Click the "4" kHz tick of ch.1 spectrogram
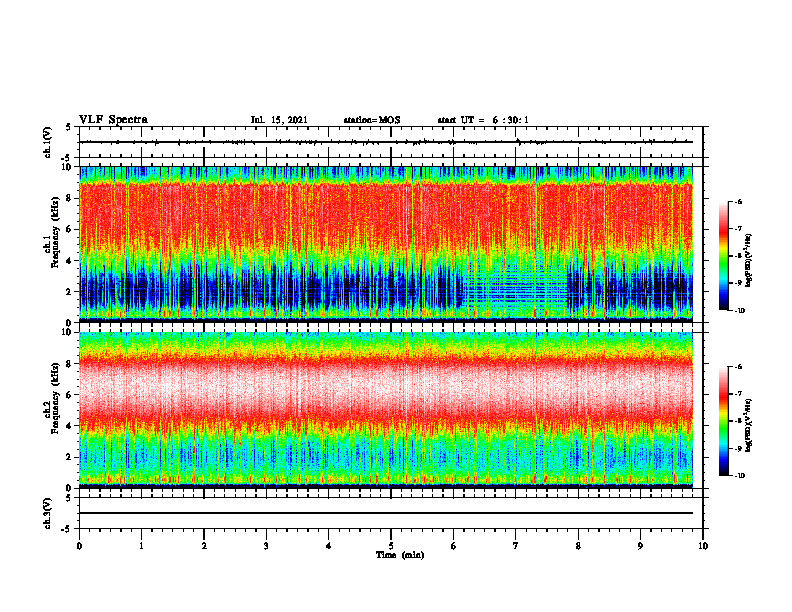Image resolution: width=792 pixels, height=612 pixels. point(70,261)
